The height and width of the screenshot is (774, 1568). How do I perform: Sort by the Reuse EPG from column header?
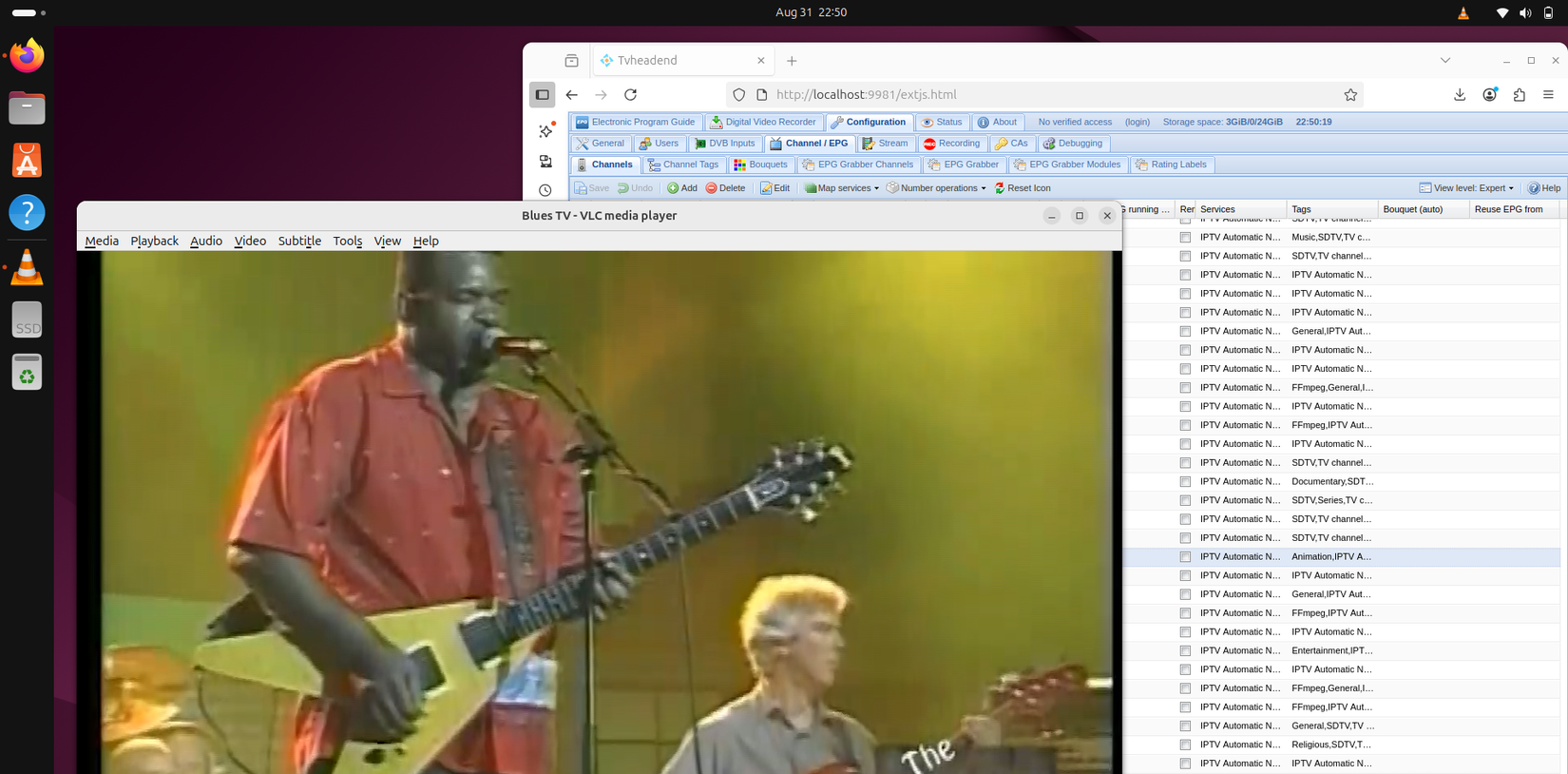[1515, 209]
